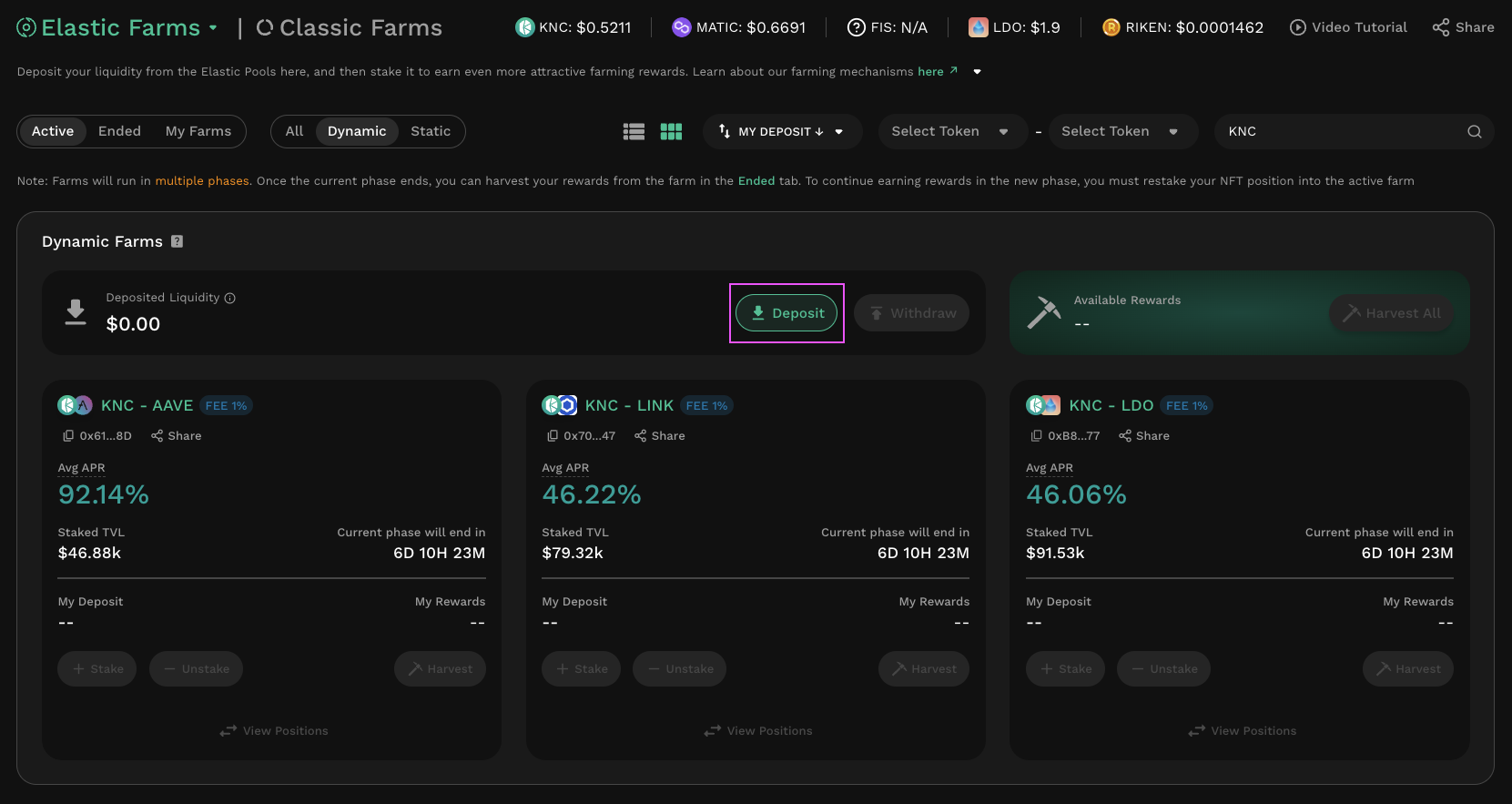Copy KNC - AAVE farm address icon
The width and height of the screenshot is (1512, 804).
coord(68,436)
